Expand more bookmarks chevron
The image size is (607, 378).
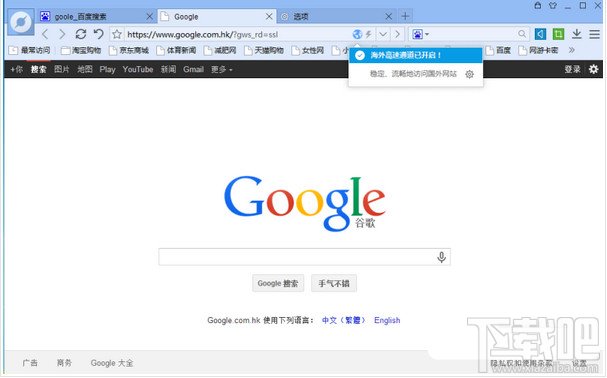[x=571, y=50]
